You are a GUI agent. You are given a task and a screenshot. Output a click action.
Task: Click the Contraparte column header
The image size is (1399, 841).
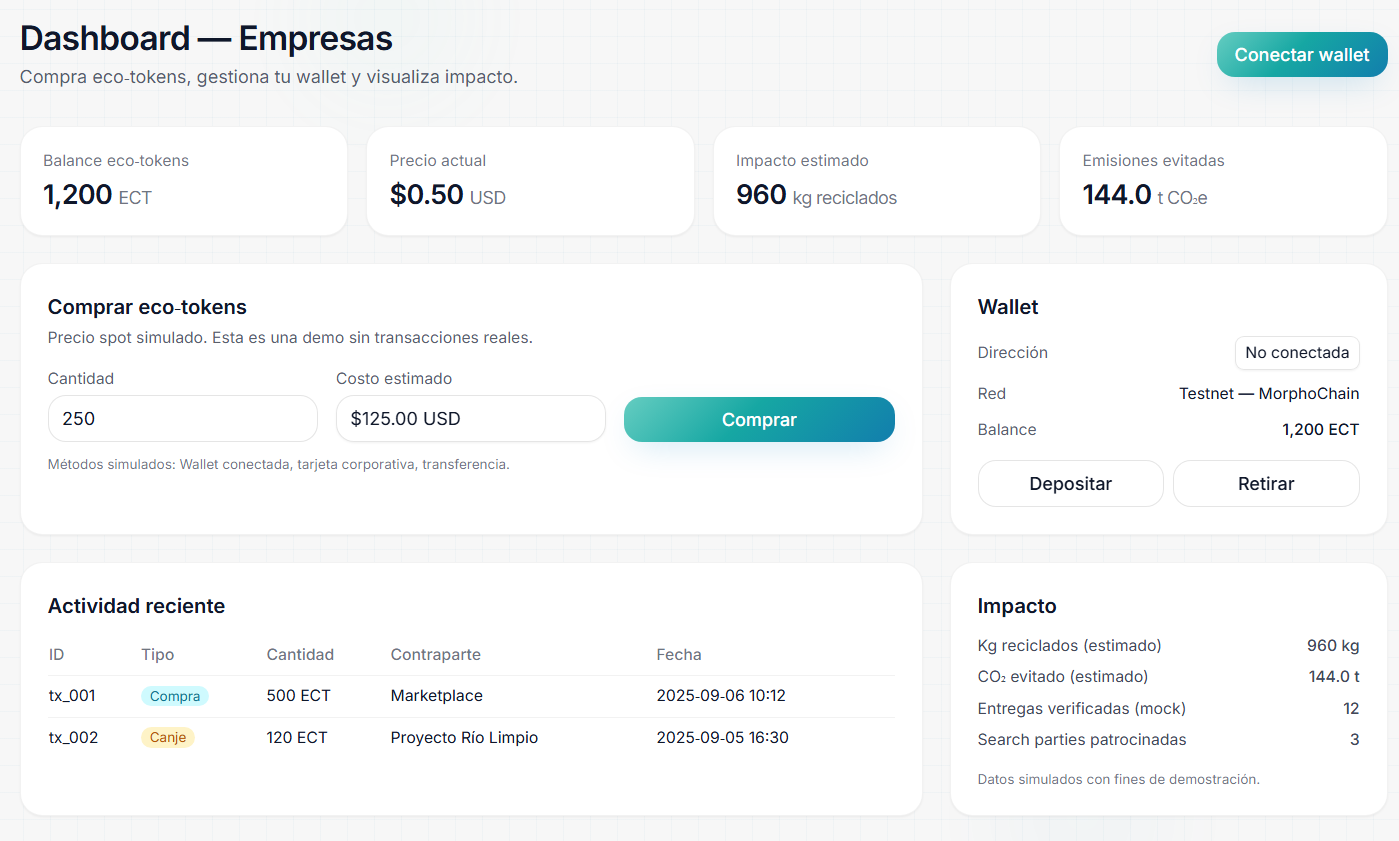tap(435, 655)
